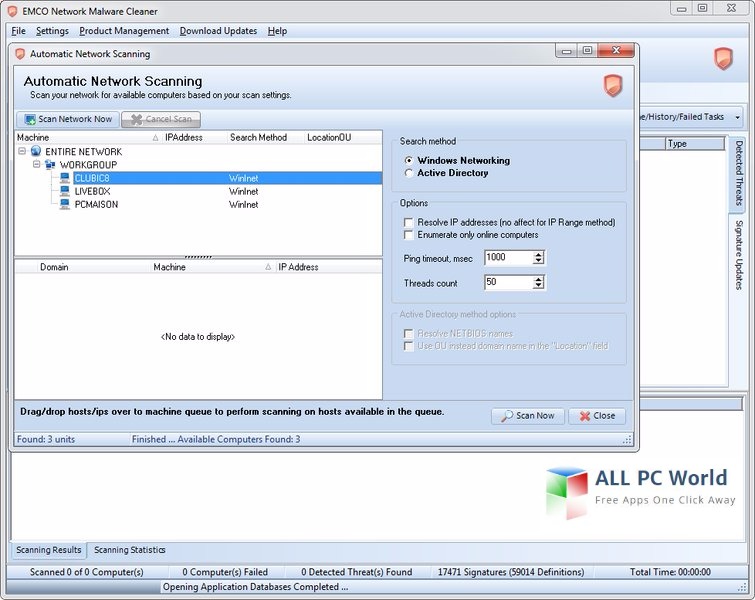Collapse the WORKGROUP tree node

36,165
